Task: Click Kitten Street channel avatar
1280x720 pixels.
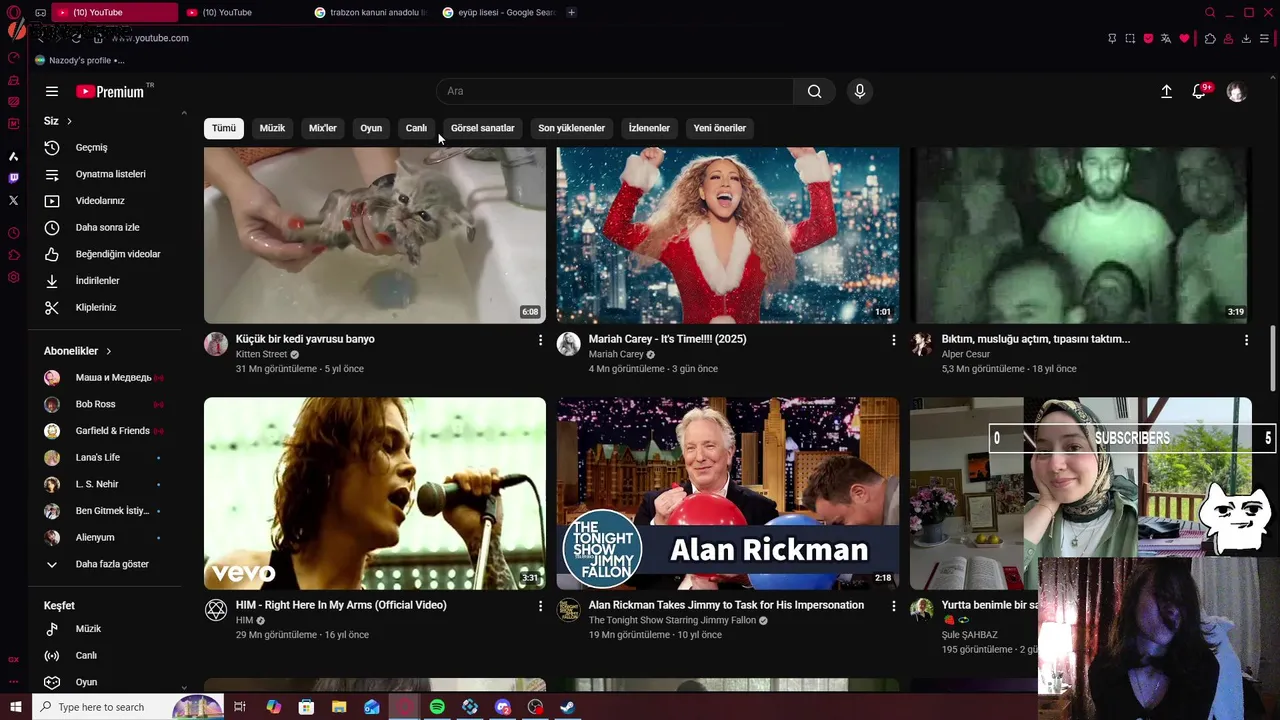Action: (216, 344)
